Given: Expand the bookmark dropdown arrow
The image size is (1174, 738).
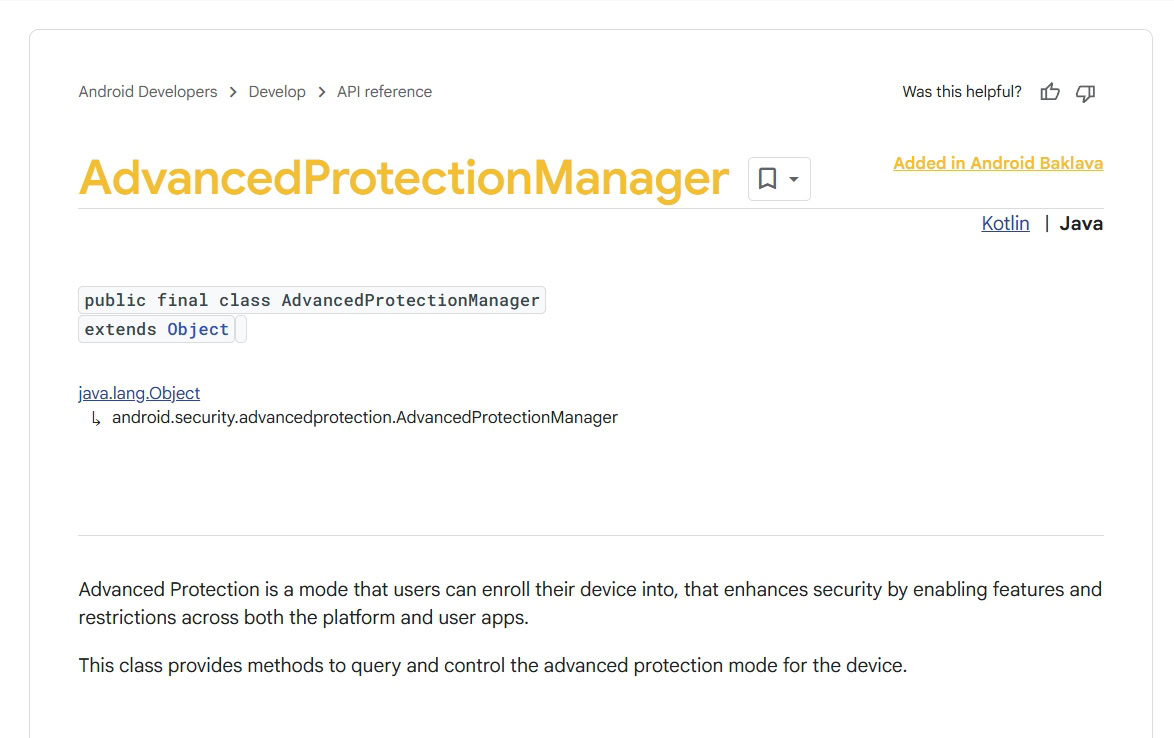Looking at the screenshot, I should pos(794,179).
